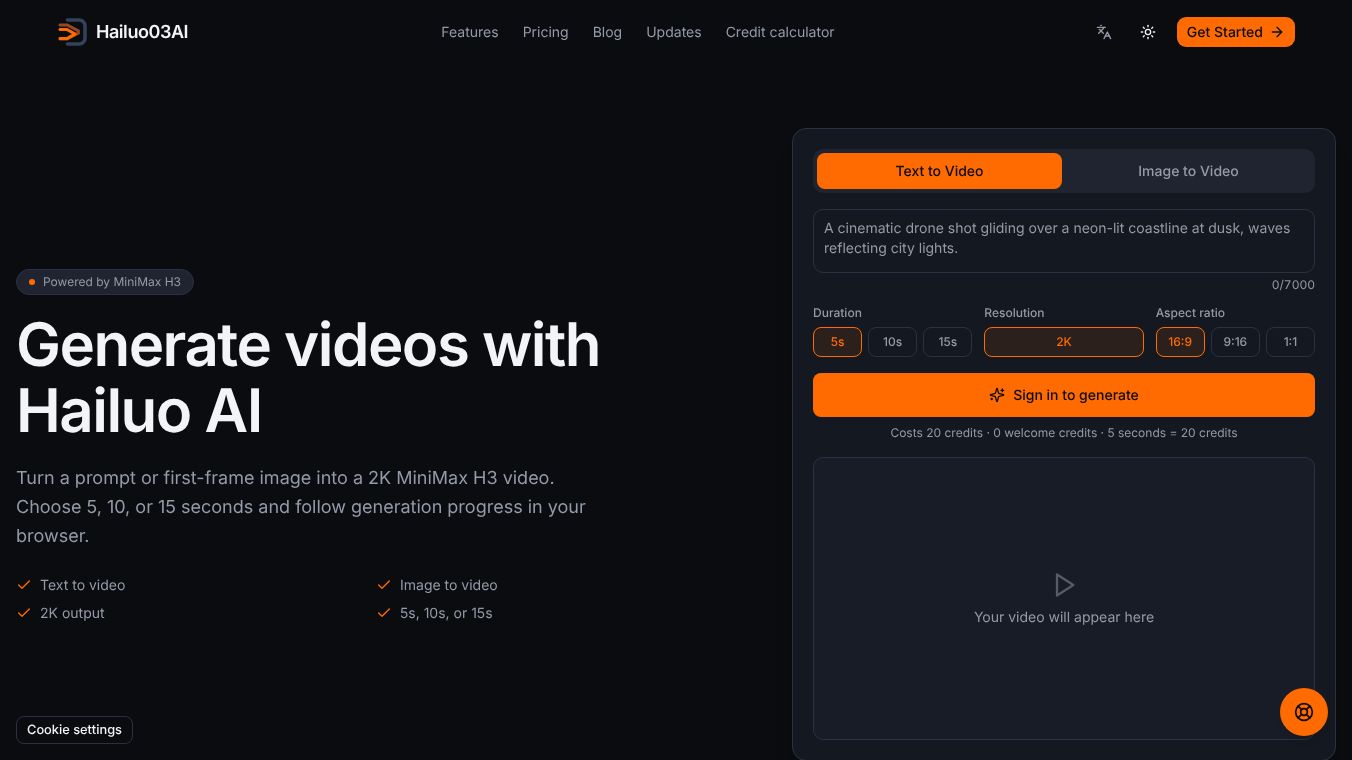Viewport: 1352px width, 760px height.
Task: Choose the 10s duration option
Action: pos(892,342)
